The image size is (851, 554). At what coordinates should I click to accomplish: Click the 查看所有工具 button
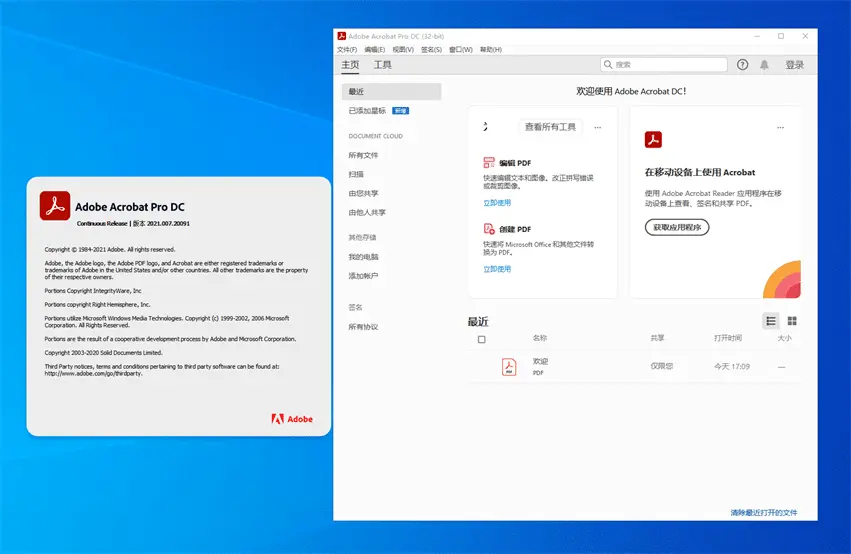tap(550, 127)
